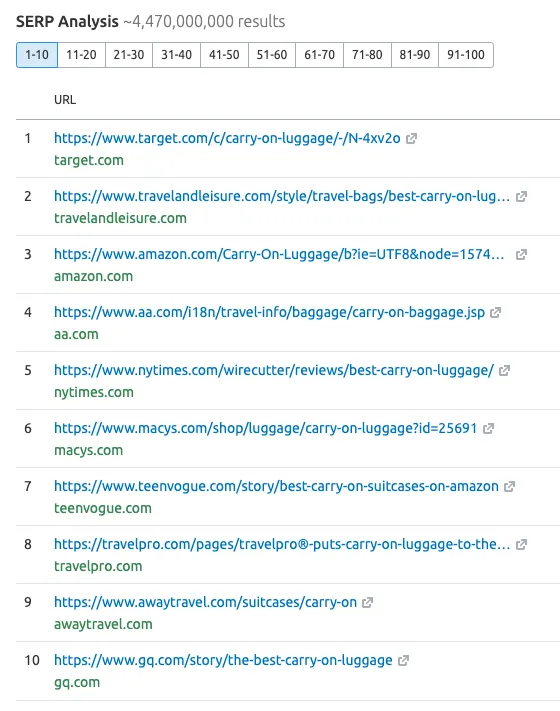The width and height of the screenshot is (560, 711).
Task: Open the target.com carry-on-luggage URL
Action: [x=227, y=138]
